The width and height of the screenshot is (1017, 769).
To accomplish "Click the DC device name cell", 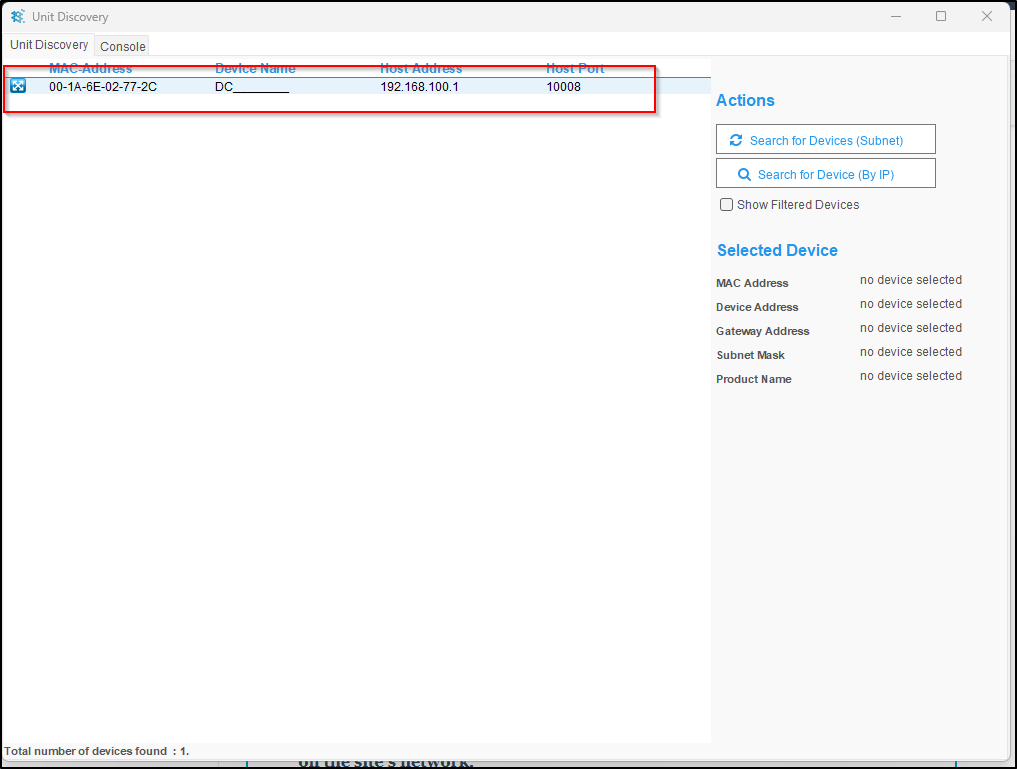I will (251, 87).
